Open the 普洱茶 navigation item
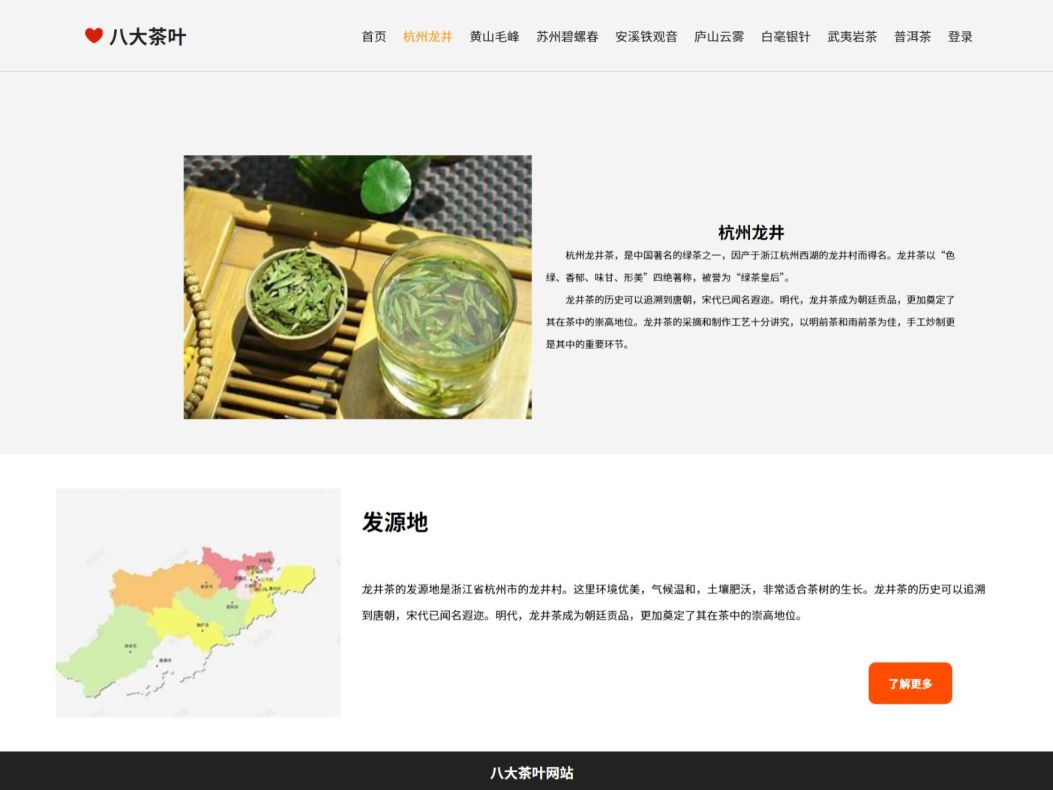The image size is (1053, 790). click(x=913, y=36)
